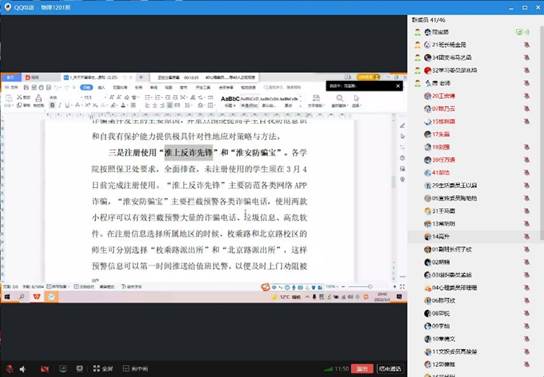The width and height of the screenshot is (544, 377).
Task: Expand the AaBbC styles gallery
Action: (x=300, y=101)
